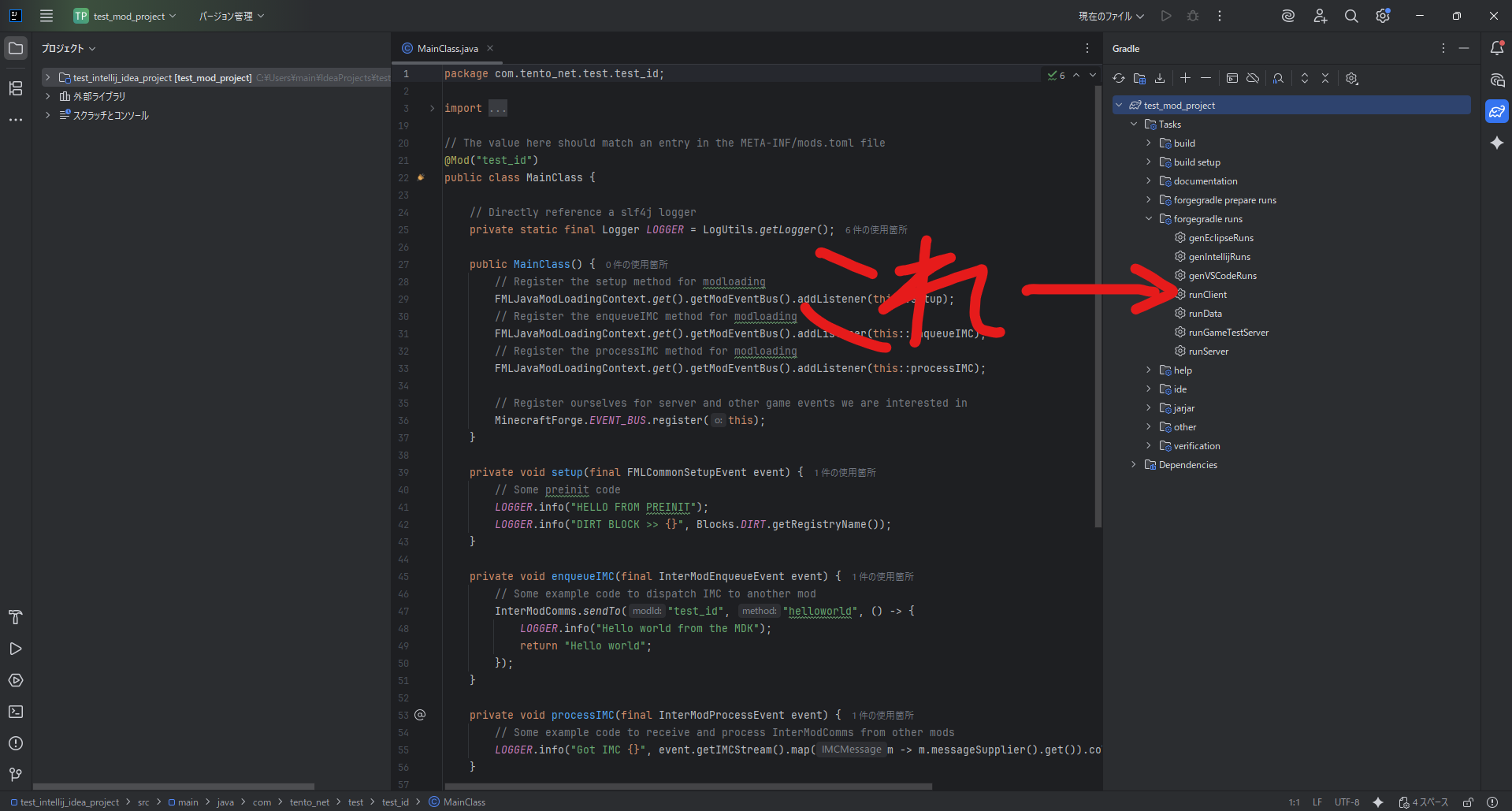Open the Structure tool window

[16, 88]
